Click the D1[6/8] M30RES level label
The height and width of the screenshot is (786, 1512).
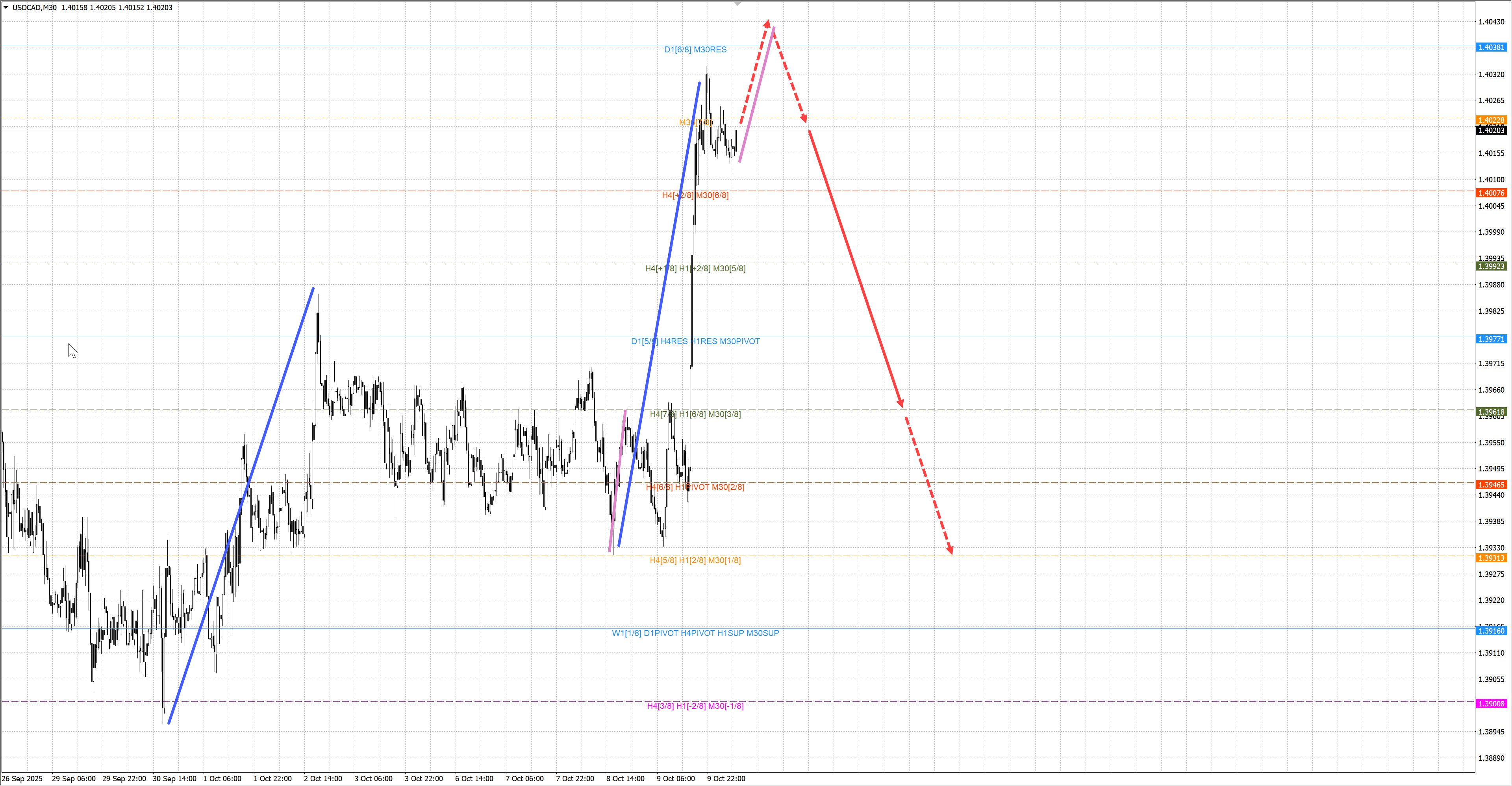click(695, 49)
